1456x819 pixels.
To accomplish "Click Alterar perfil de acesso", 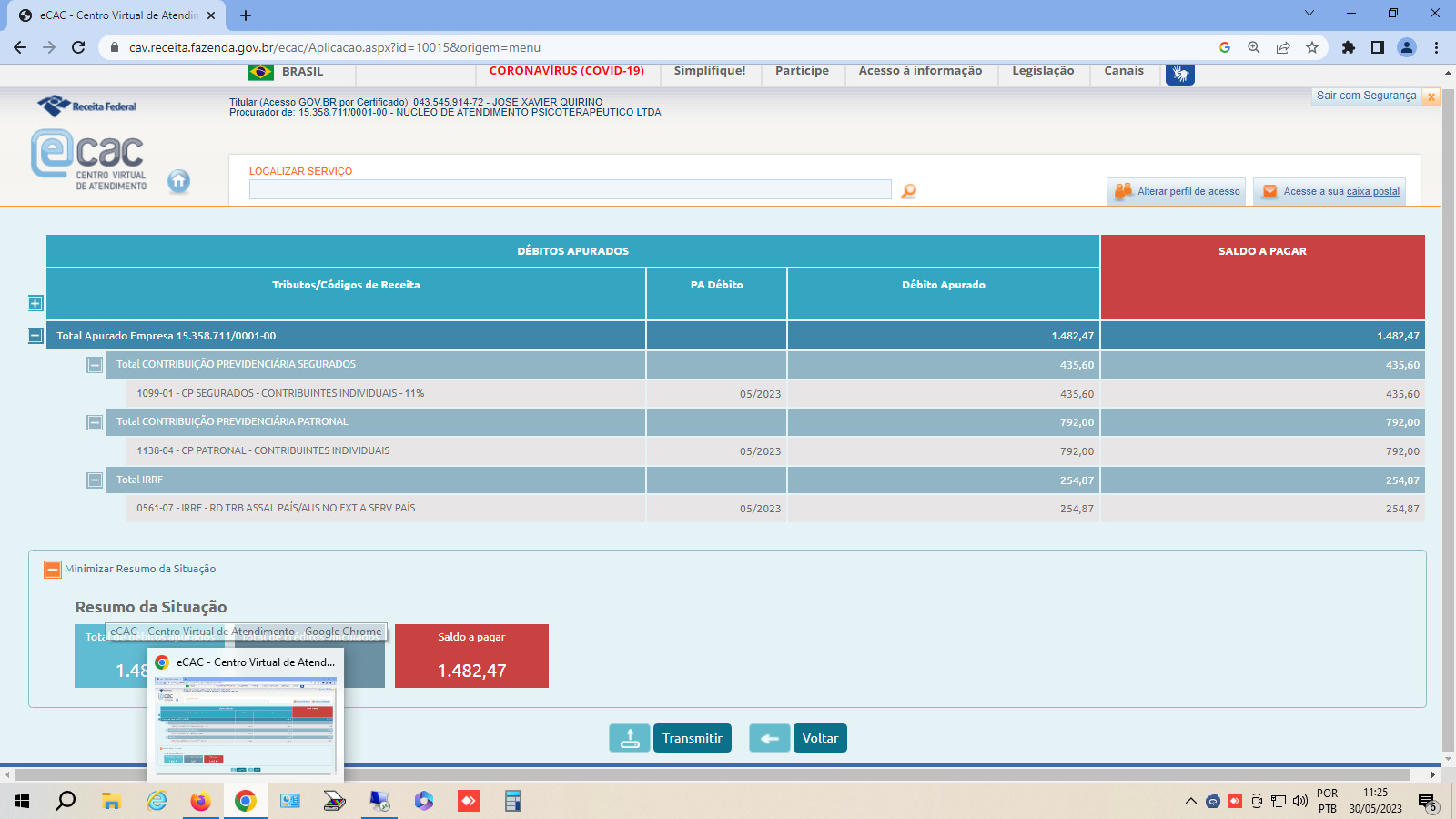I will pos(1178,191).
